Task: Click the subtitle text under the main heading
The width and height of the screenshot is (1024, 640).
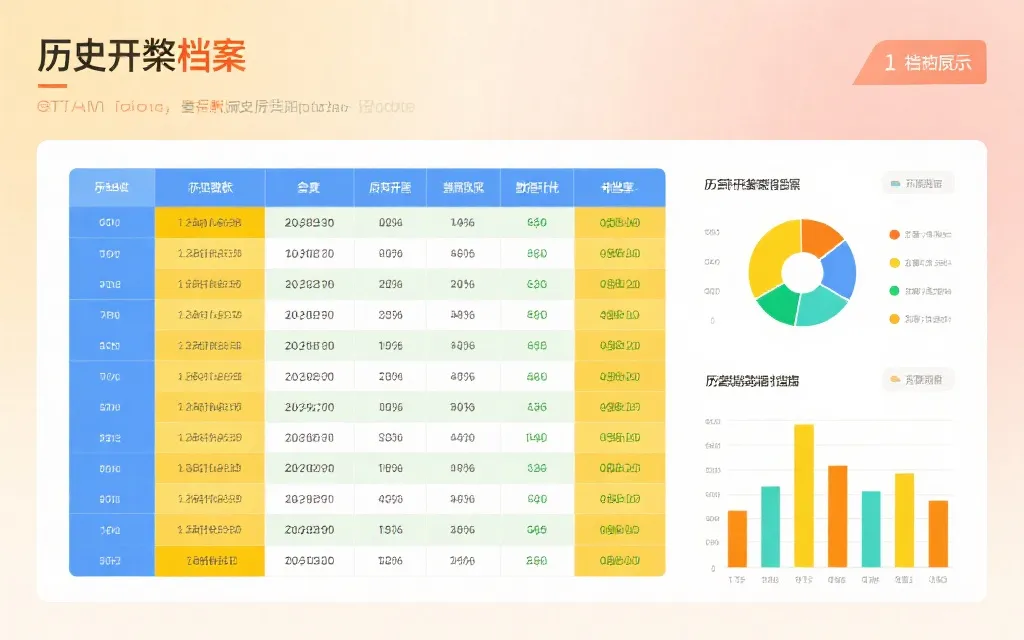Action: tap(225, 105)
